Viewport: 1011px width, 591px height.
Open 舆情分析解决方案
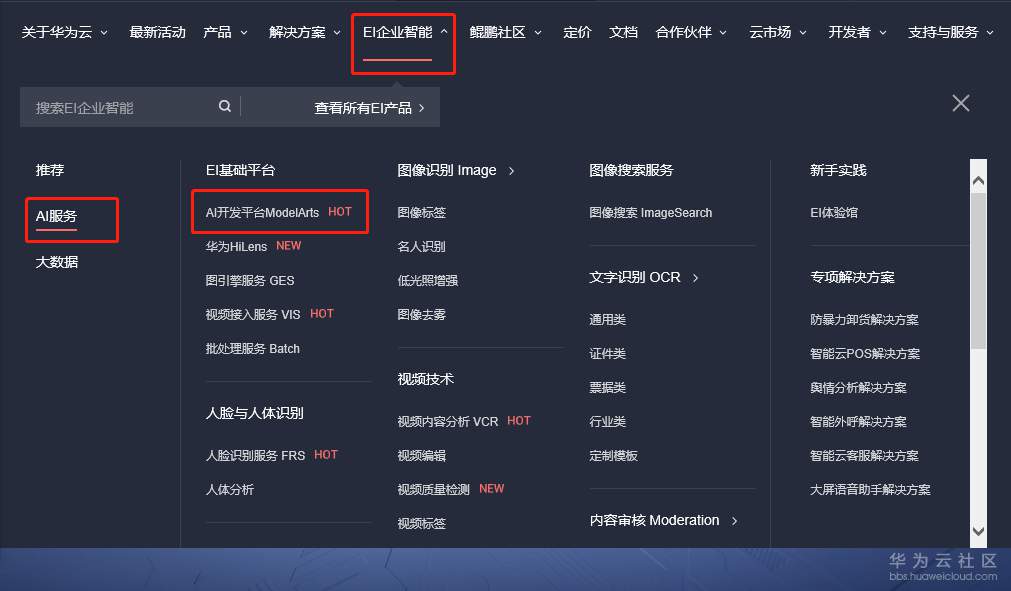858,387
